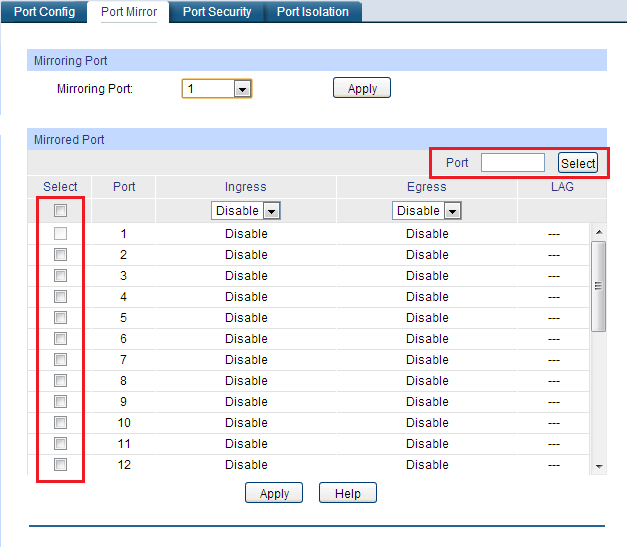The width and height of the screenshot is (627, 547).
Task: Check the checkbox for port 7
Action: pos(60,359)
